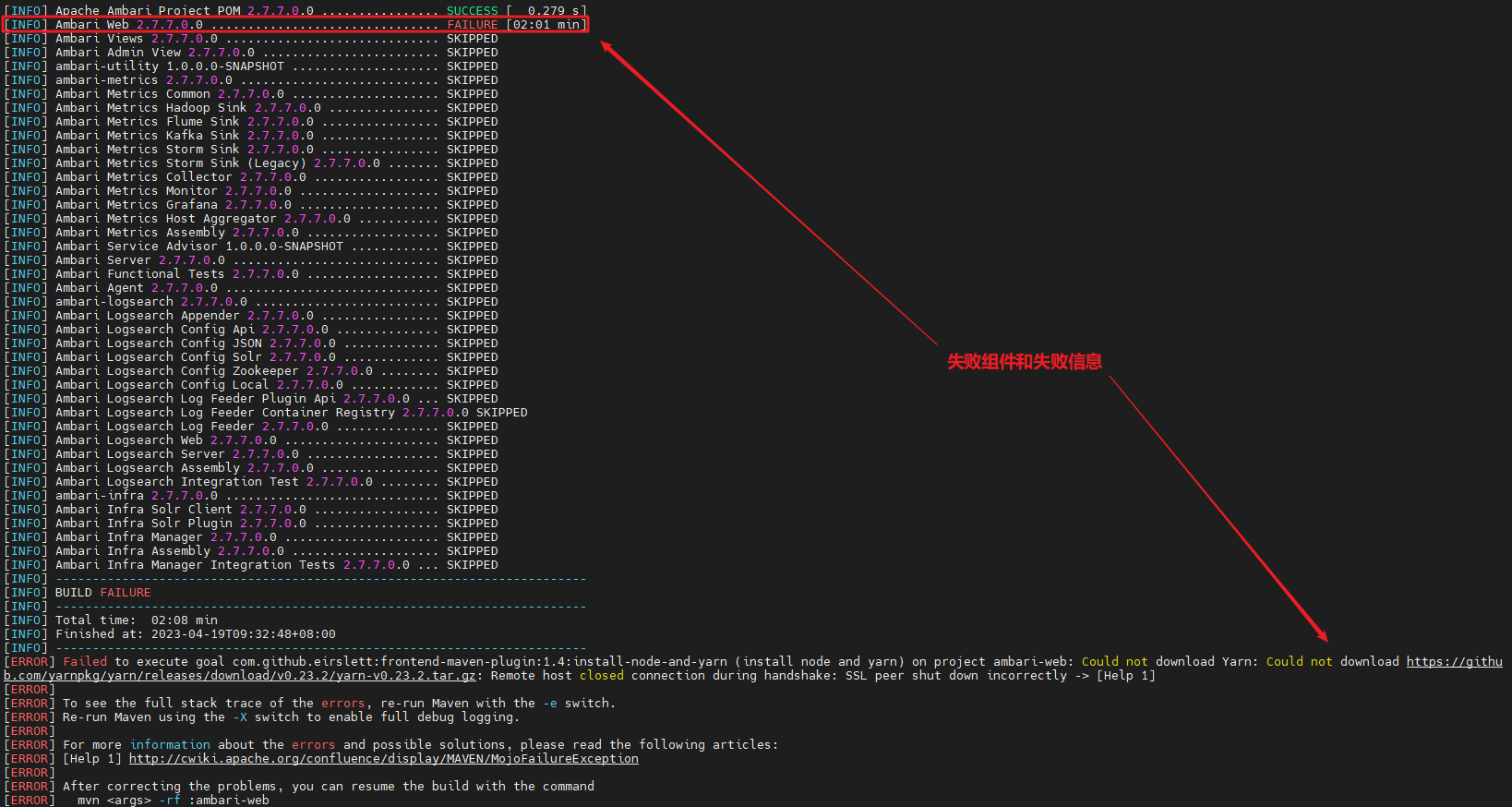Select the 'Failed to execute goal' error line
The height and width of the screenshot is (807, 1512).
pos(753,668)
